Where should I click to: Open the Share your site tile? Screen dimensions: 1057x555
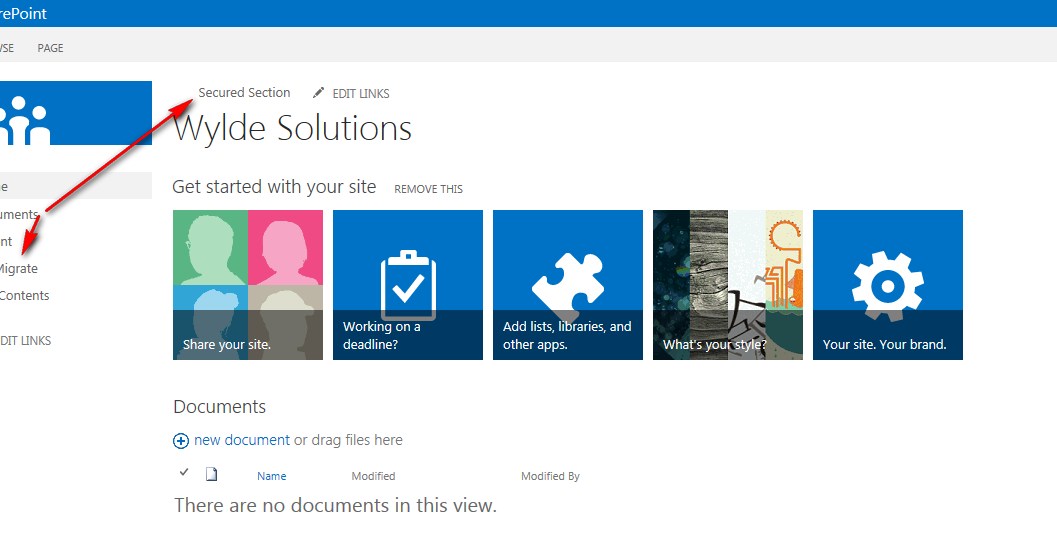click(248, 285)
